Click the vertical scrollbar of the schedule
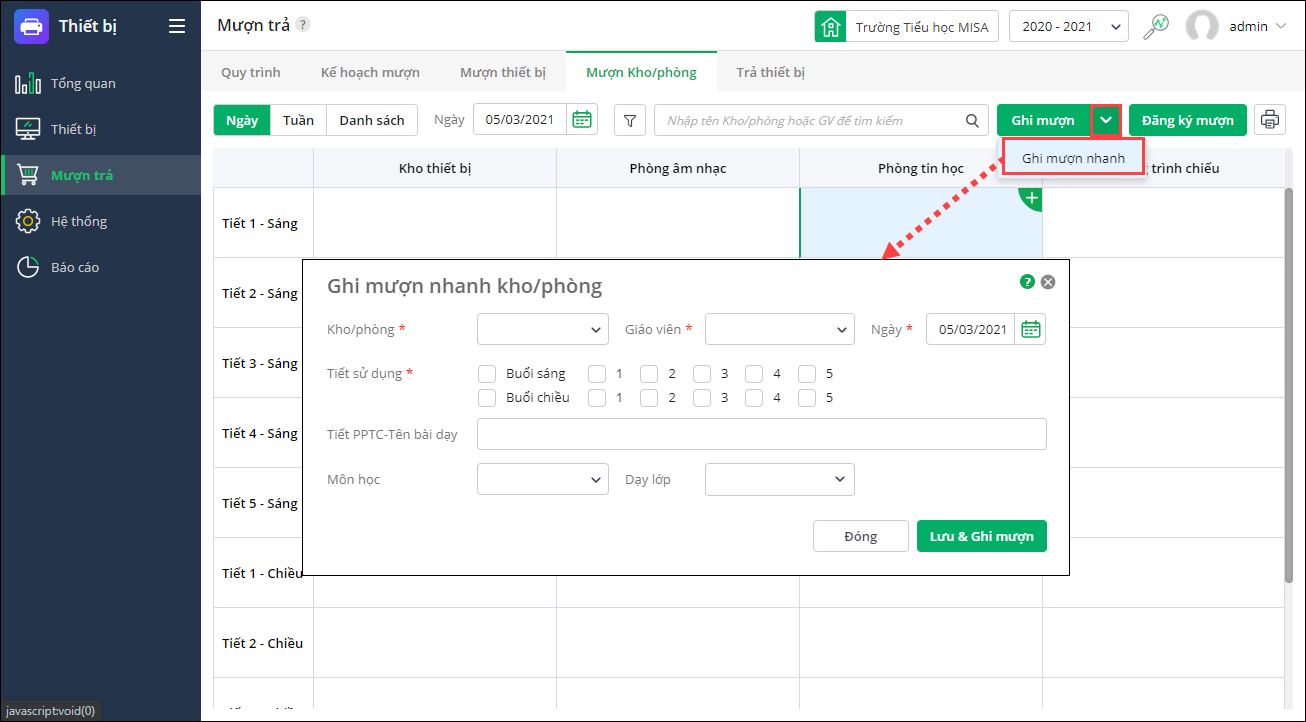This screenshot has width=1306, height=722. tap(1290, 385)
